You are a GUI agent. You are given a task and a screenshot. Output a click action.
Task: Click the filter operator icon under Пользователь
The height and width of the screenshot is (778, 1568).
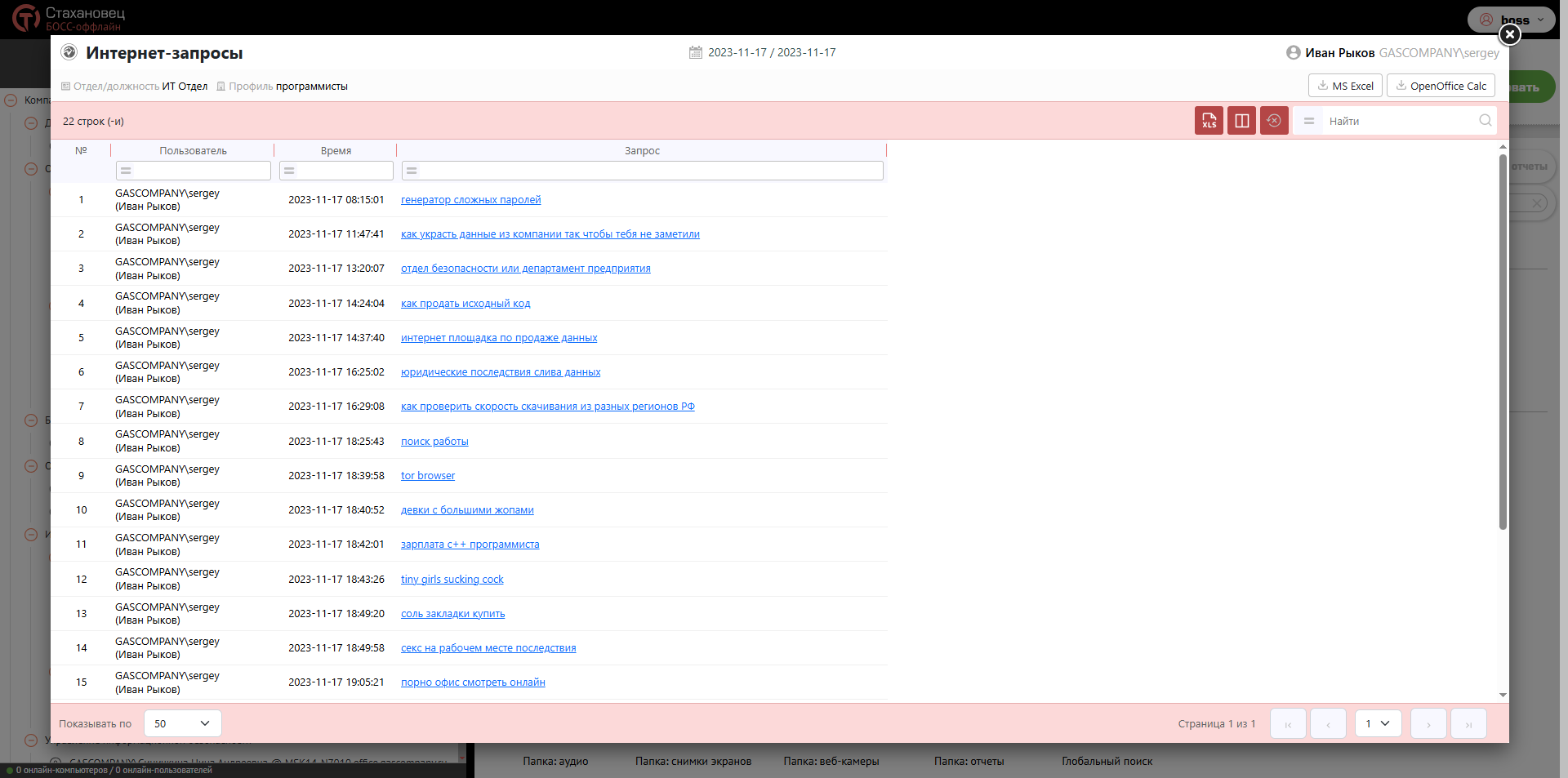[x=126, y=171]
